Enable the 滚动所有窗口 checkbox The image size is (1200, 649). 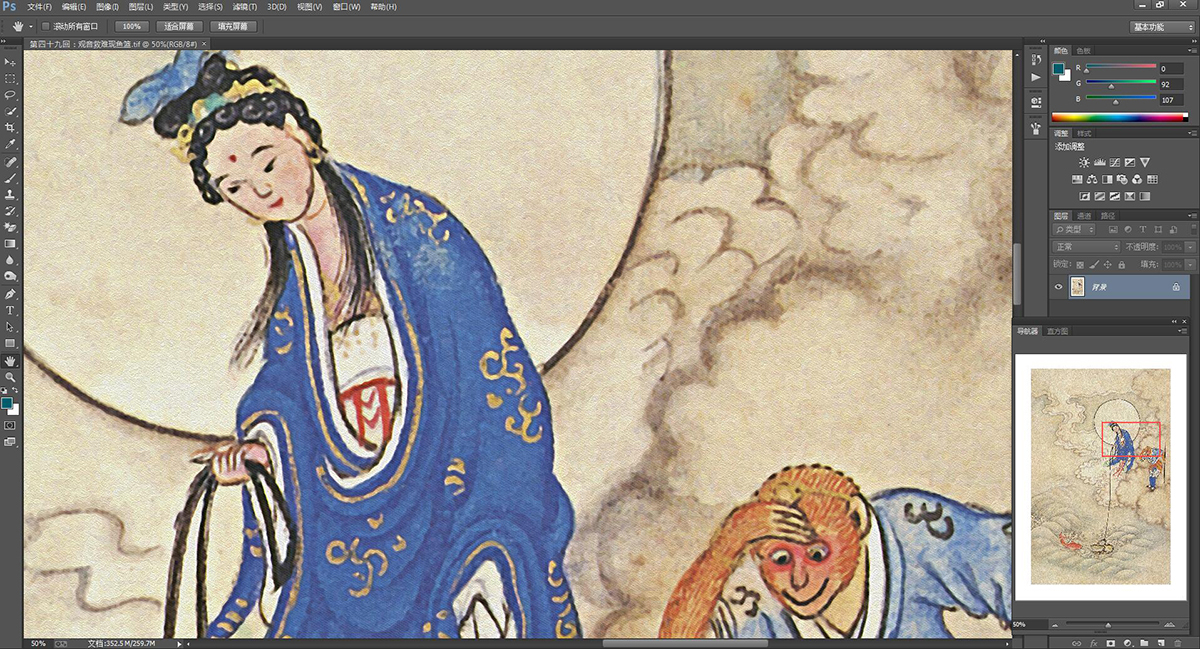(x=46, y=26)
